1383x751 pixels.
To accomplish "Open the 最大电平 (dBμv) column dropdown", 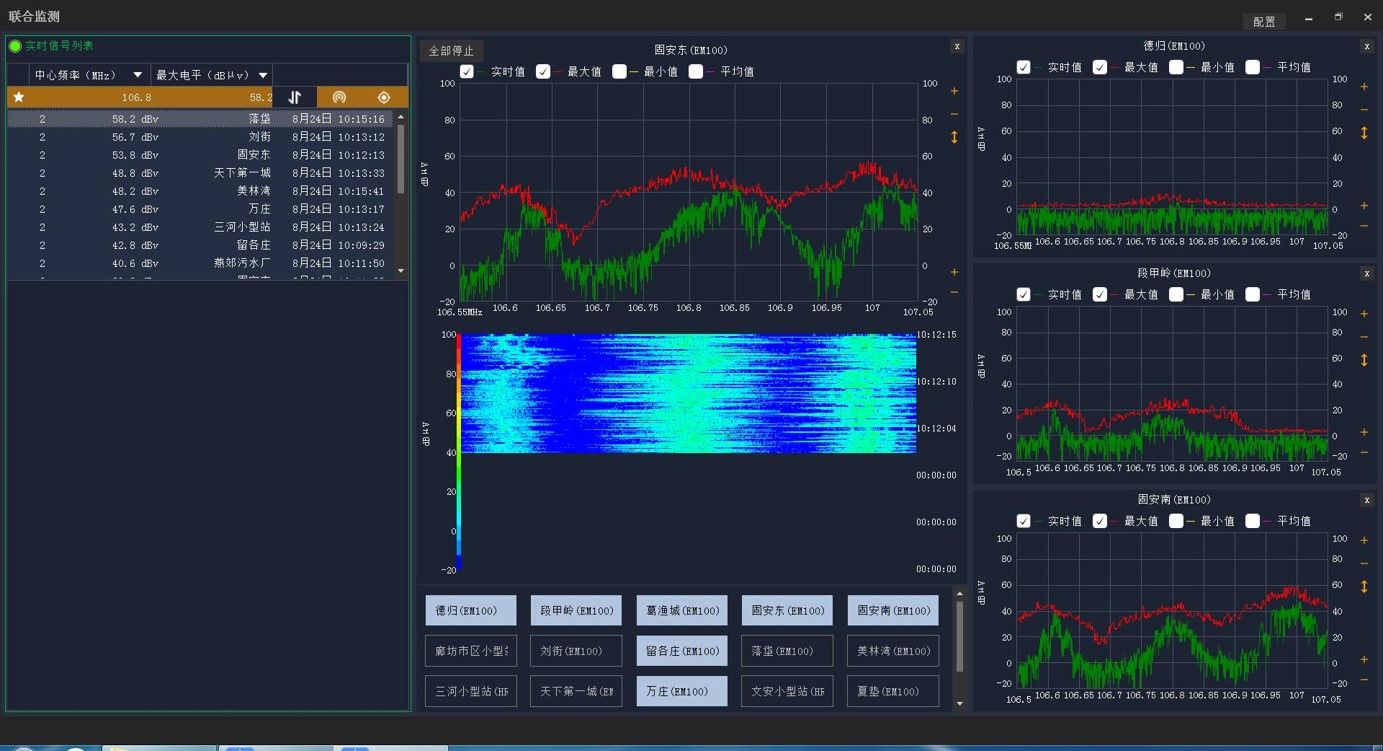I will [263, 75].
